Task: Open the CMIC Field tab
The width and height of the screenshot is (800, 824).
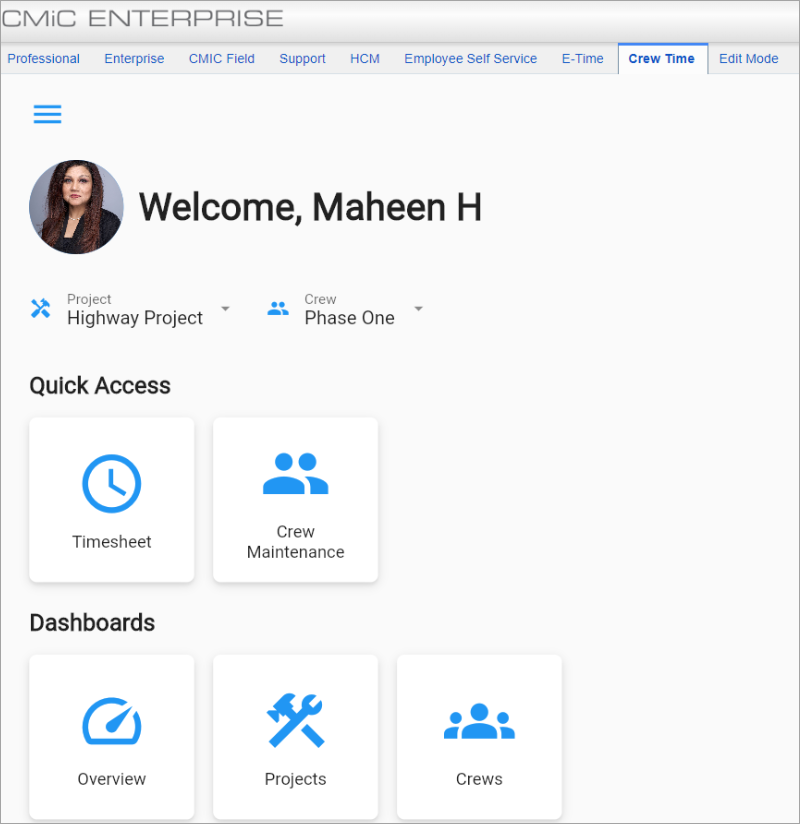Action: tap(222, 58)
